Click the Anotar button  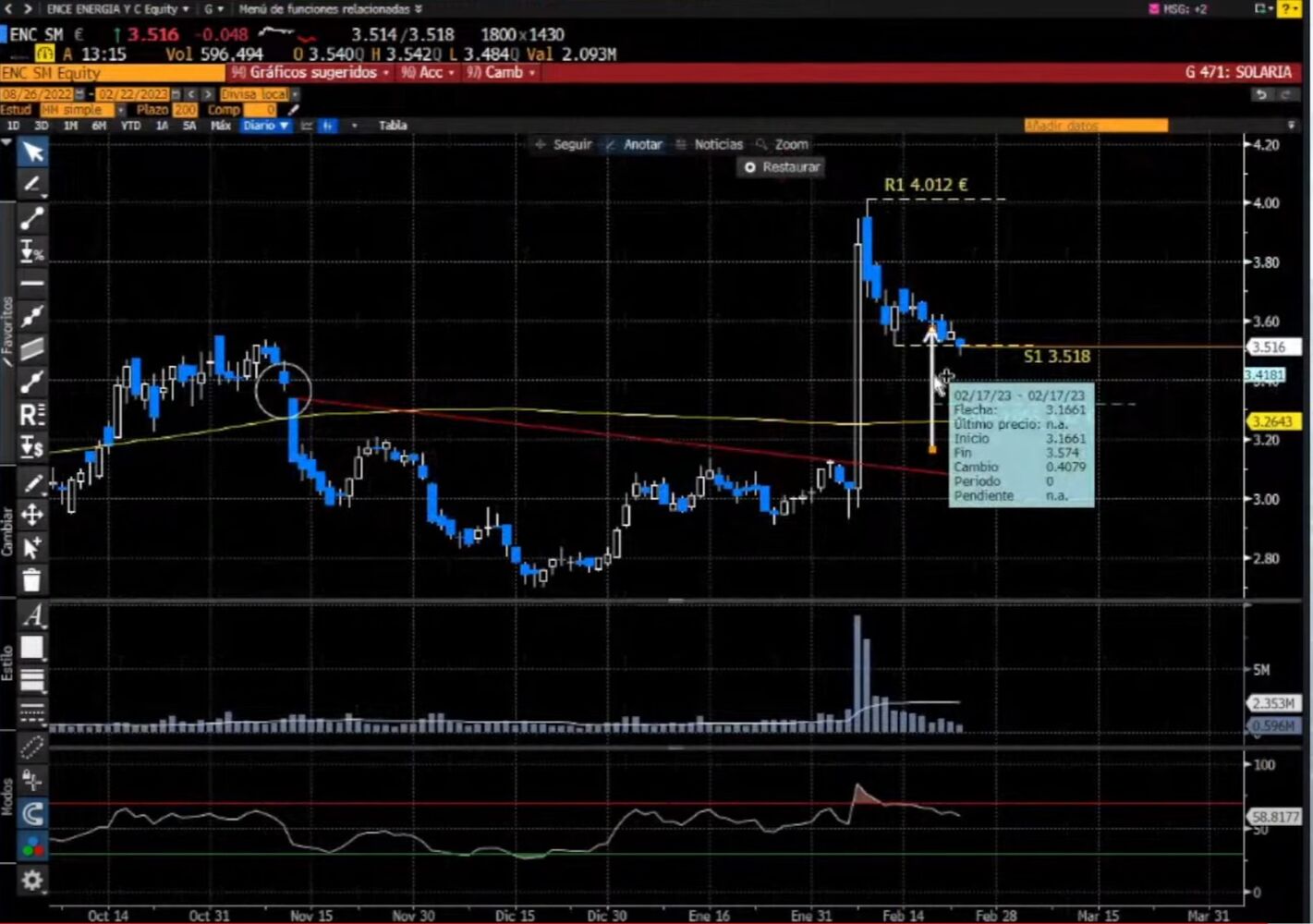coord(634,144)
